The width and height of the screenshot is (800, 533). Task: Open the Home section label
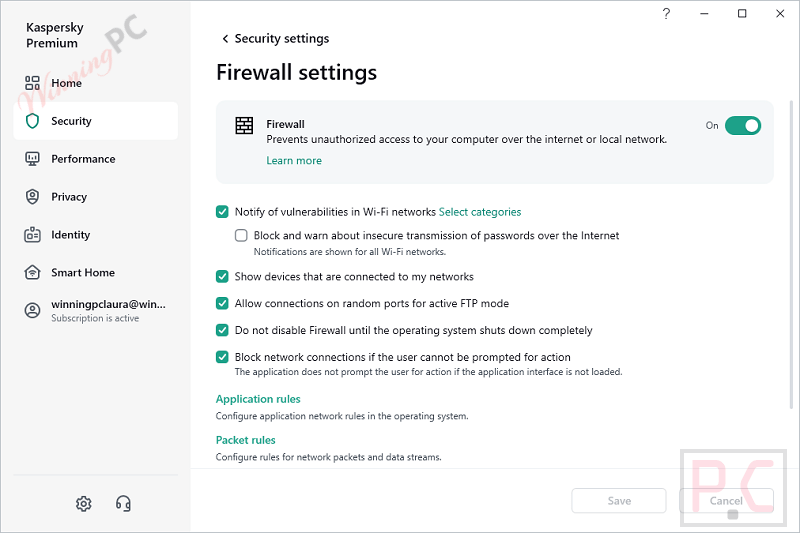[x=66, y=83]
